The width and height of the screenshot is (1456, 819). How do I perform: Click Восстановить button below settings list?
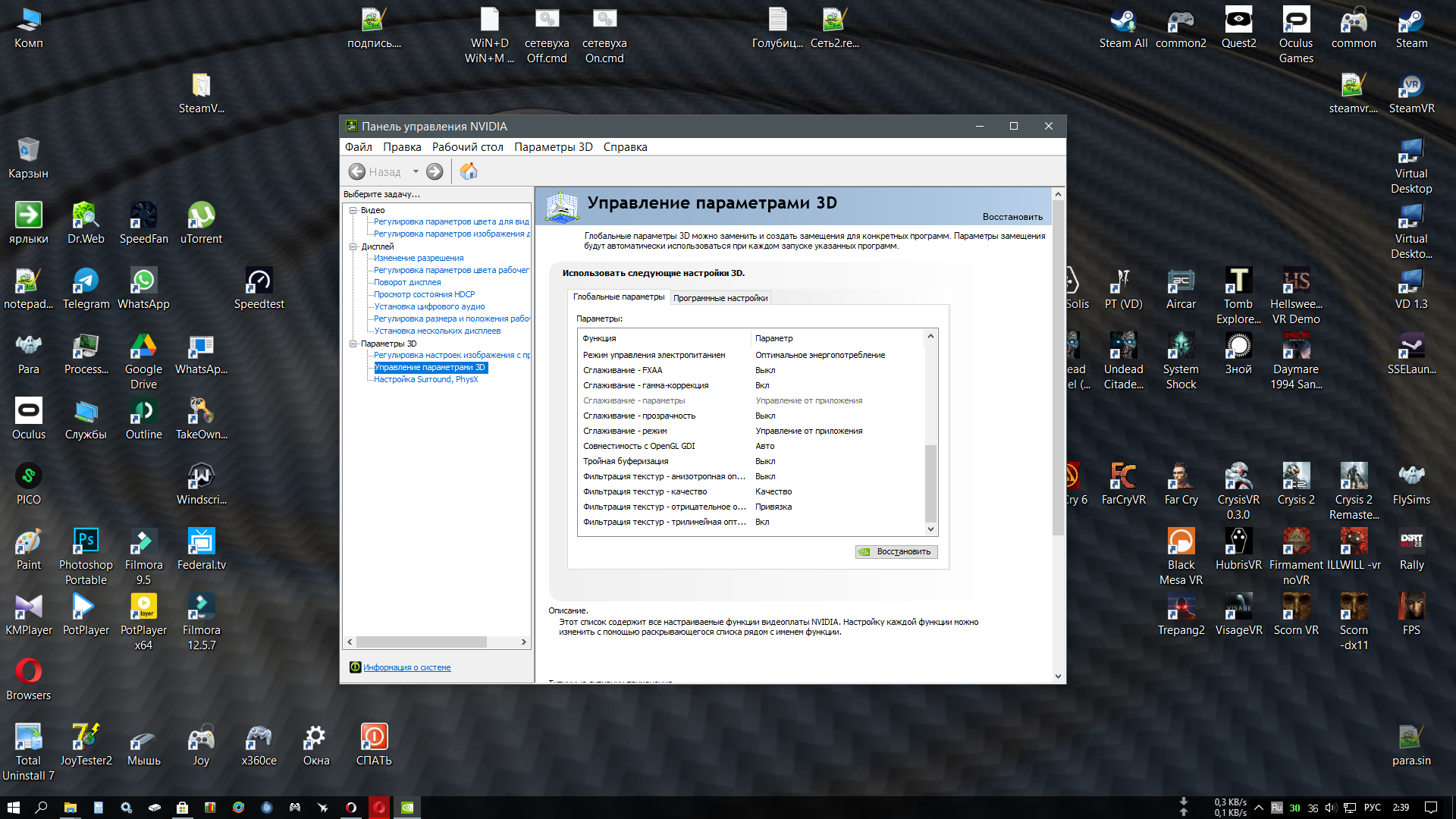point(896,552)
